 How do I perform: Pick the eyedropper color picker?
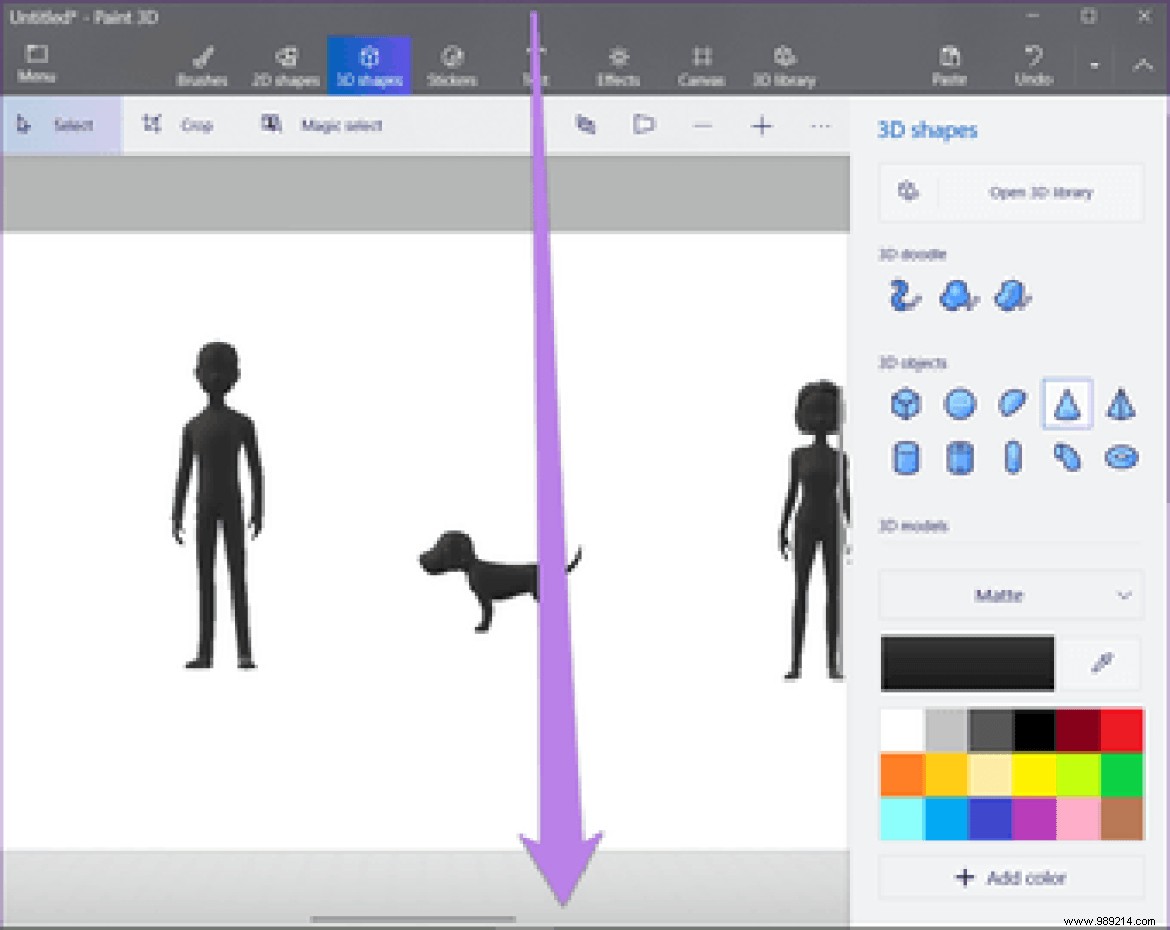coord(1104,663)
